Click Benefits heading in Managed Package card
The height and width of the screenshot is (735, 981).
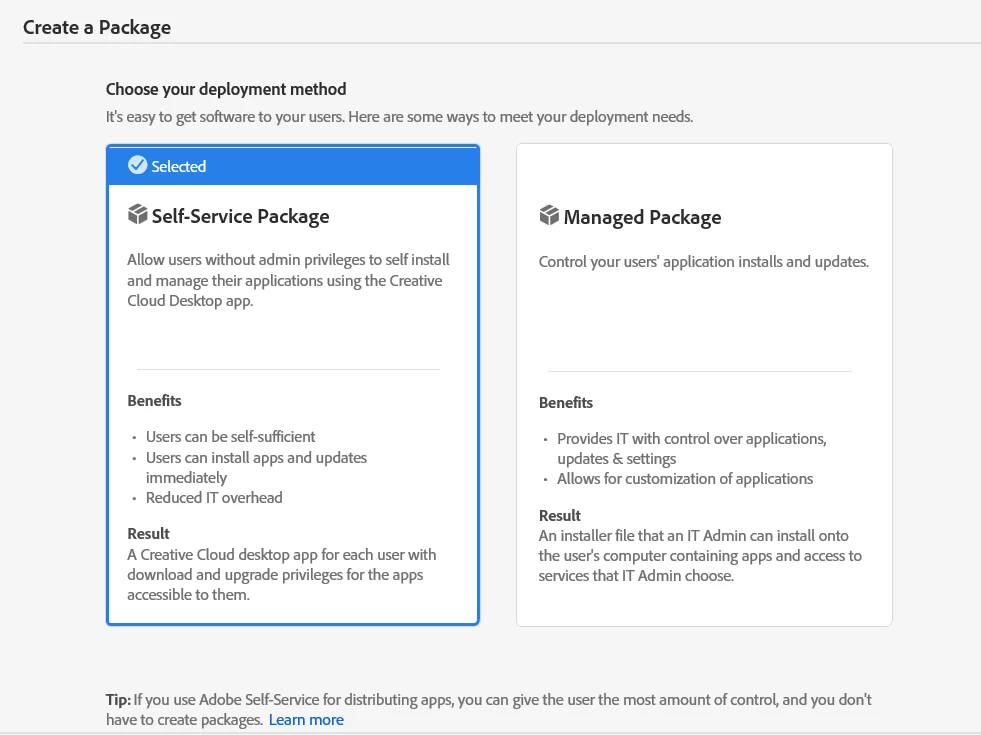tap(566, 403)
